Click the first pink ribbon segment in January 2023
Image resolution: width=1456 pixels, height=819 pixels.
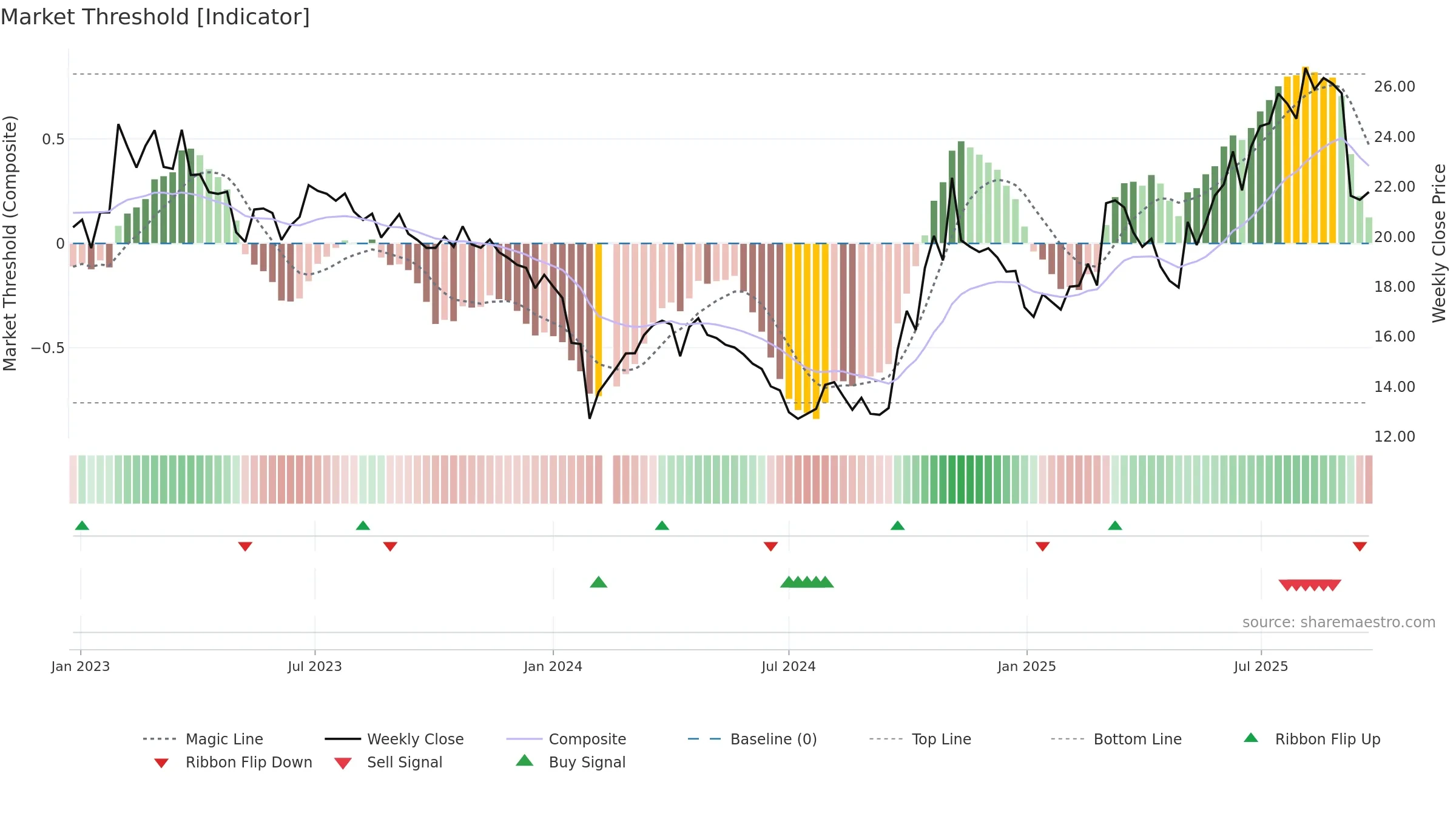point(73,479)
